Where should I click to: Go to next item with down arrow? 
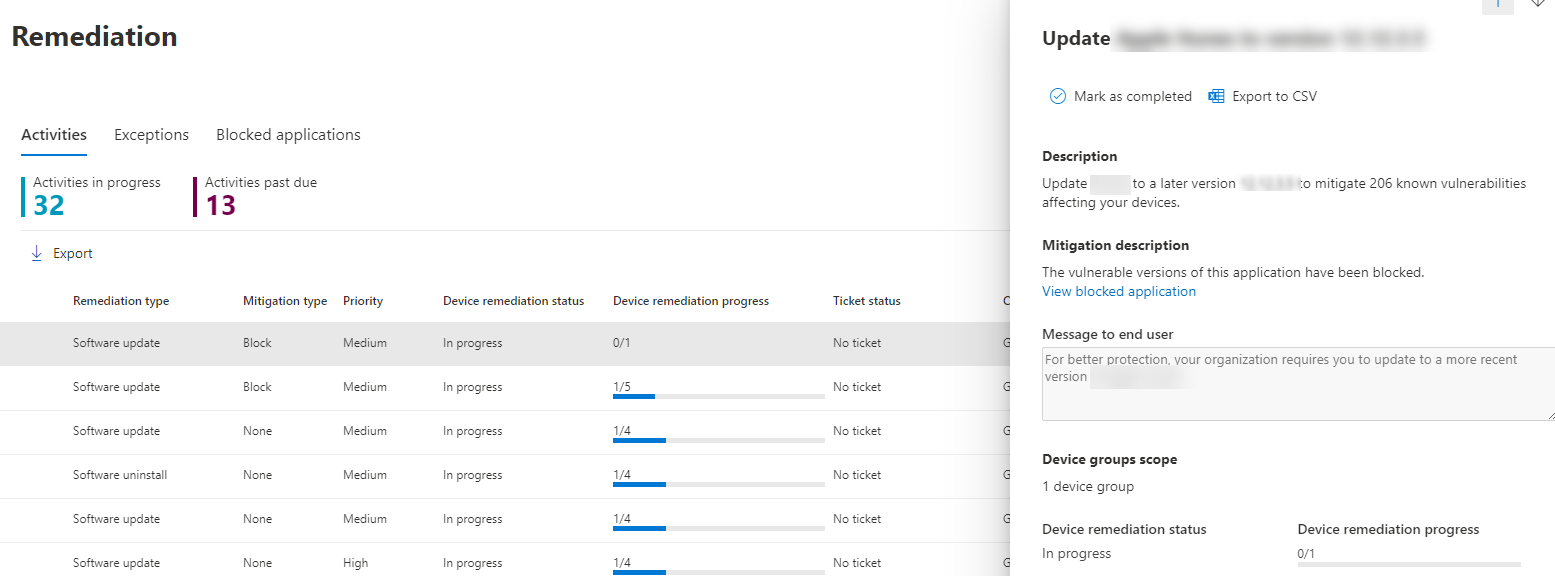1537,3
